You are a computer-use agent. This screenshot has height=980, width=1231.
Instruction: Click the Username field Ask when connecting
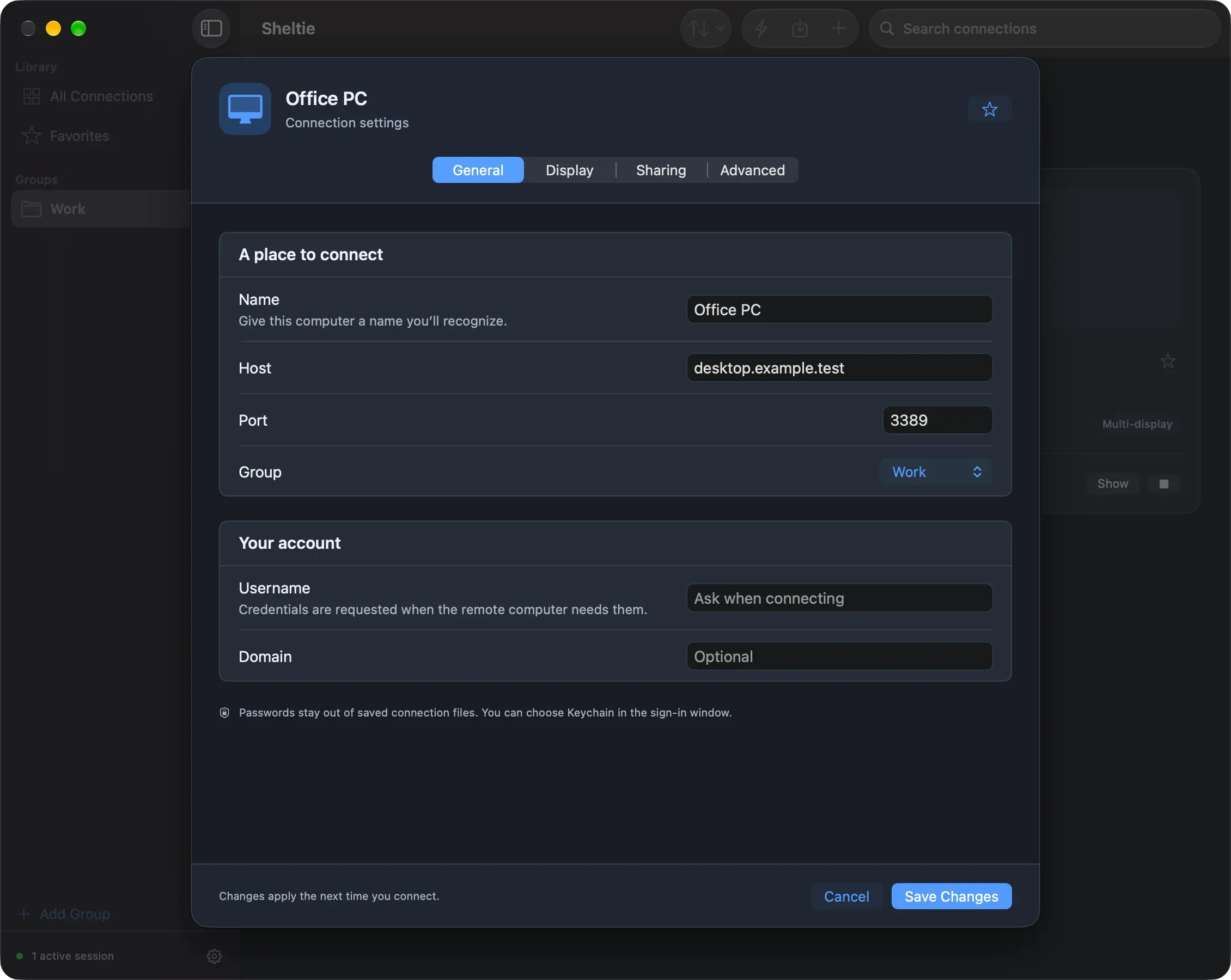point(839,598)
